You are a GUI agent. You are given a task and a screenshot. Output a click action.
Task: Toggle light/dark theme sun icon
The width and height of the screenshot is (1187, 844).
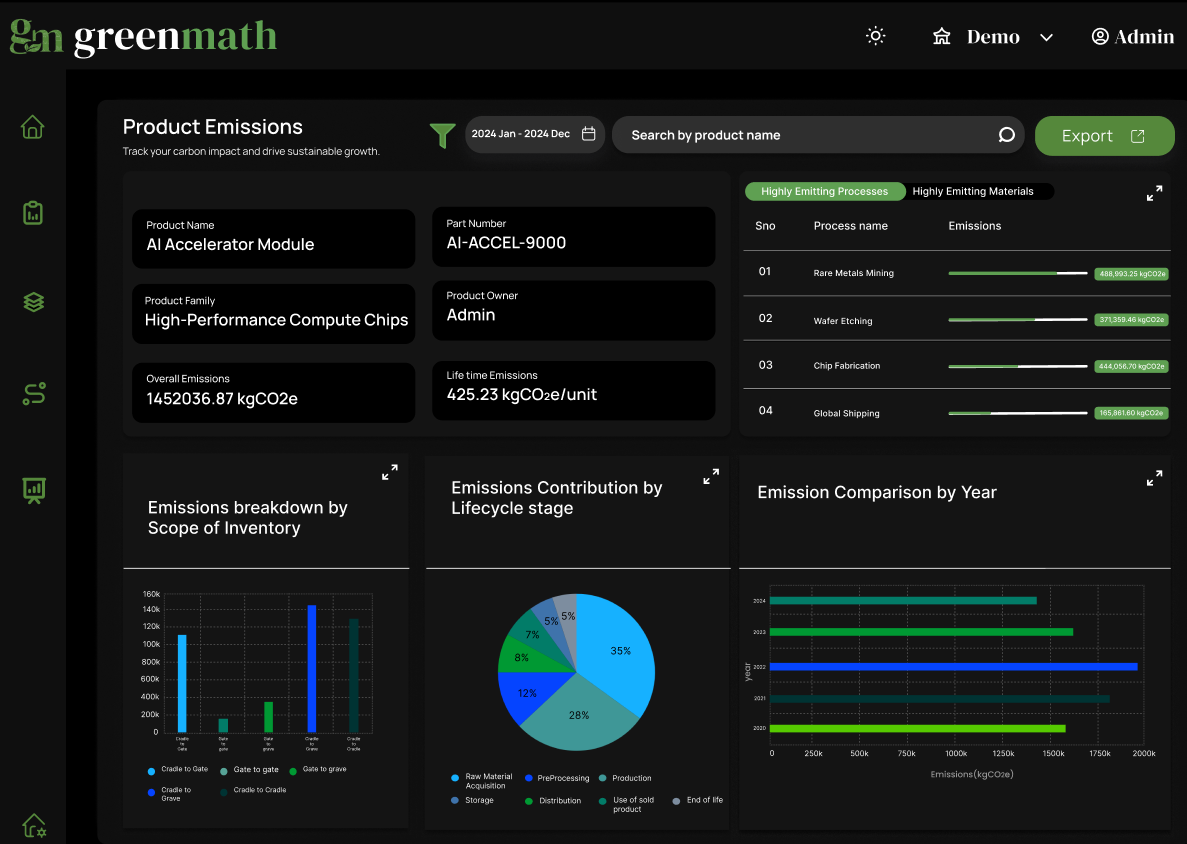[875, 37]
